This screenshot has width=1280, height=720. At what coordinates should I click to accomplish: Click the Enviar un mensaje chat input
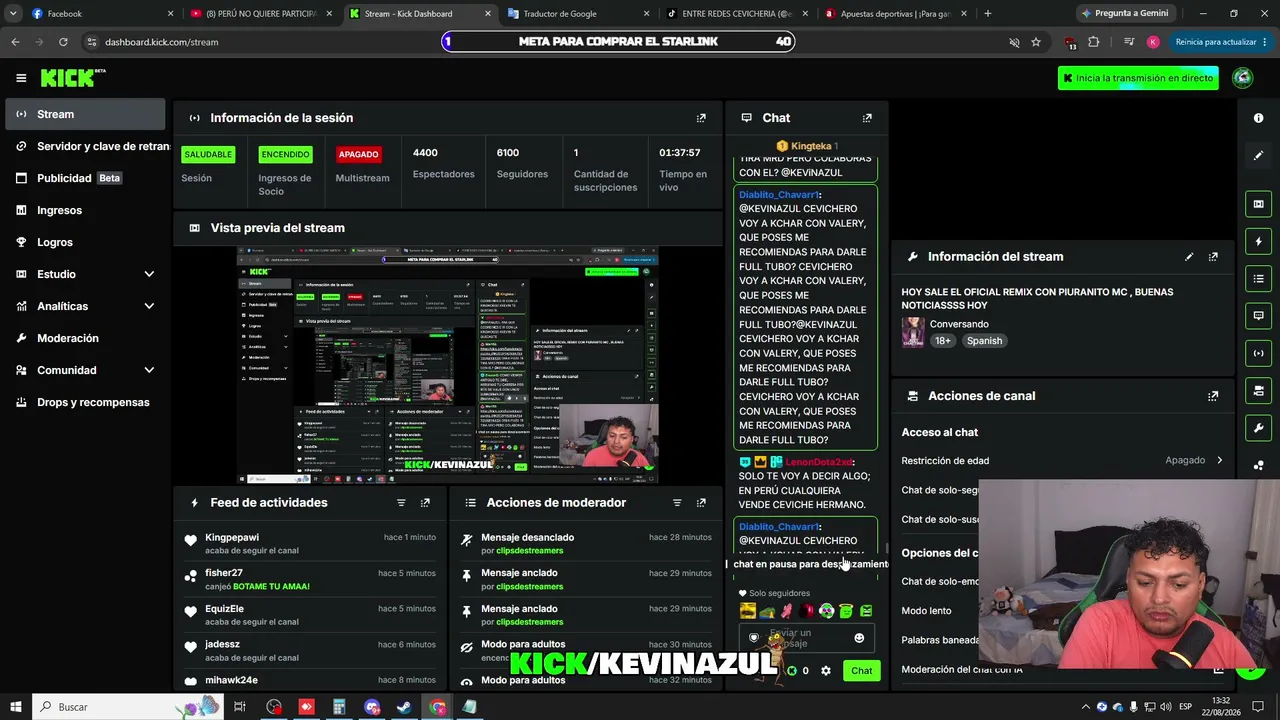pyautogui.click(x=808, y=638)
